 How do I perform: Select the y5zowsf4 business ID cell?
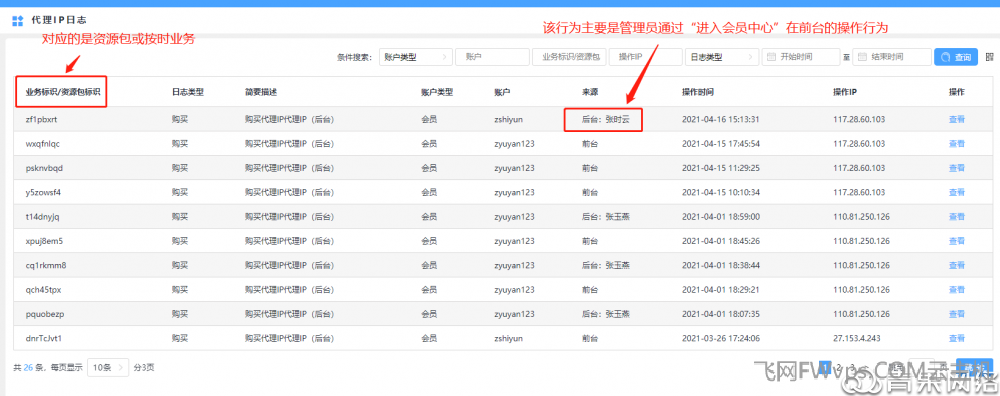(43, 192)
